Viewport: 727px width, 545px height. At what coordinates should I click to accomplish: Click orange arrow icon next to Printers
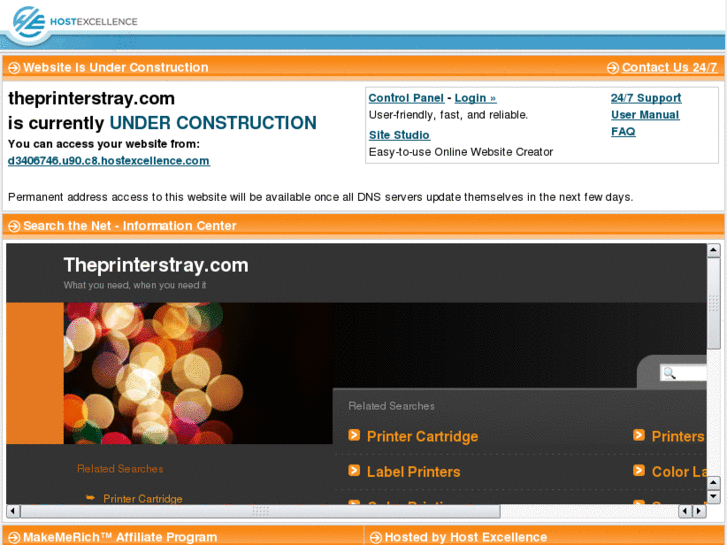pos(639,435)
